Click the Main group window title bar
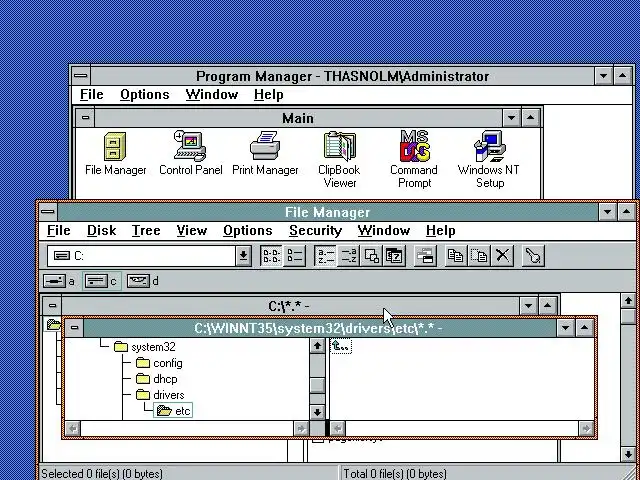 point(298,118)
